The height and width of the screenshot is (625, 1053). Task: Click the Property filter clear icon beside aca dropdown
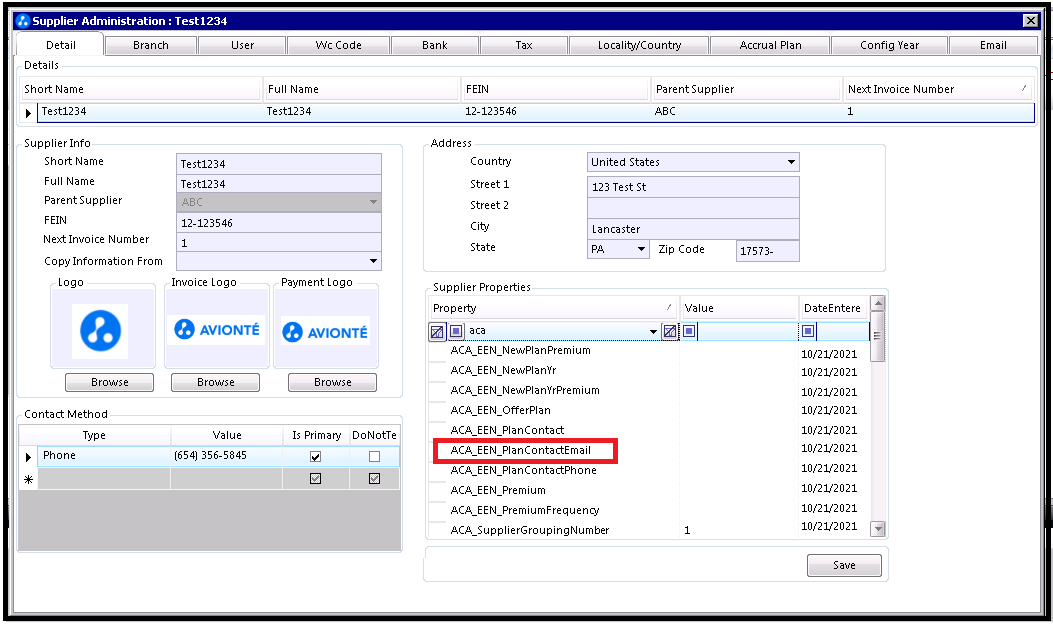(670, 331)
